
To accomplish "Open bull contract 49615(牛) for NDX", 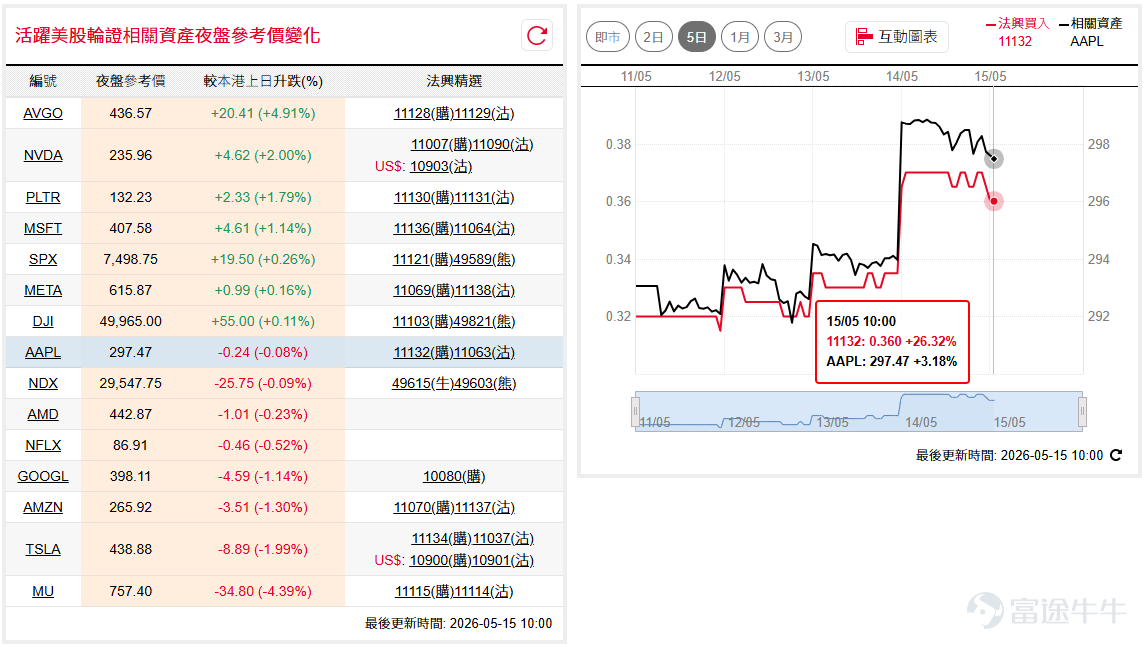I will click(423, 384).
